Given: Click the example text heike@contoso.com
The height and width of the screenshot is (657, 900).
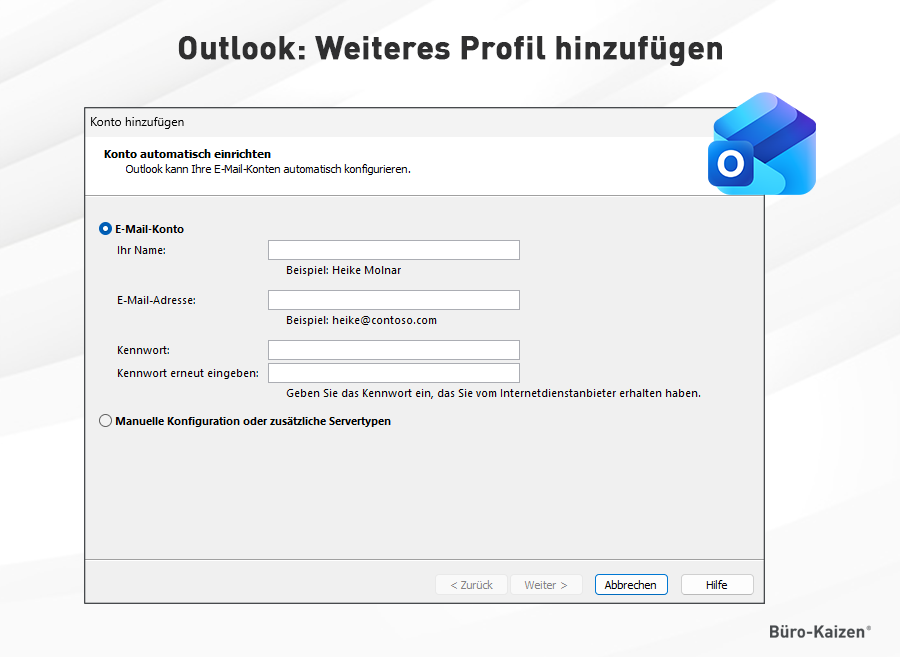Looking at the screenshot, I should coord(361,321).
